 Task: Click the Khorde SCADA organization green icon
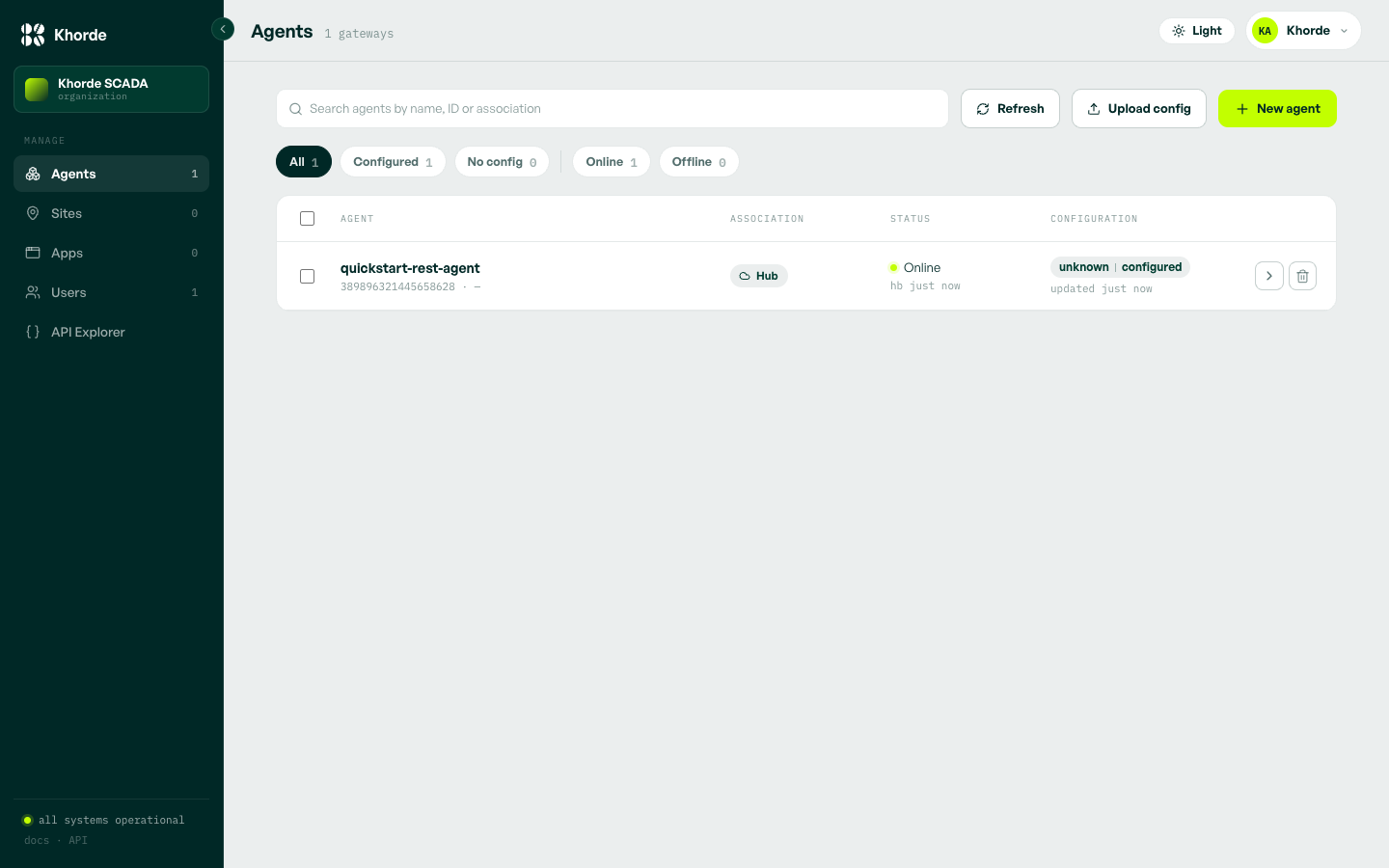(x=37, y=90)
